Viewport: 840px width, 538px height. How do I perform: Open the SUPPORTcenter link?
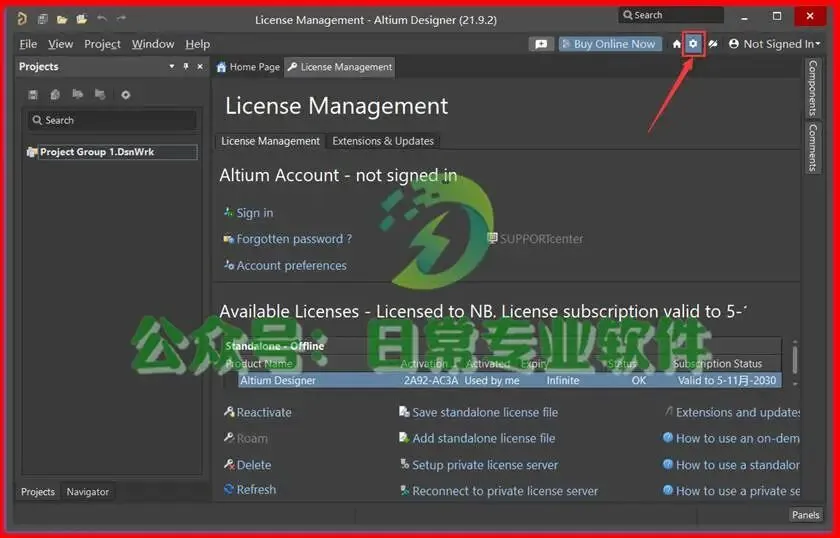coord(535,238)
